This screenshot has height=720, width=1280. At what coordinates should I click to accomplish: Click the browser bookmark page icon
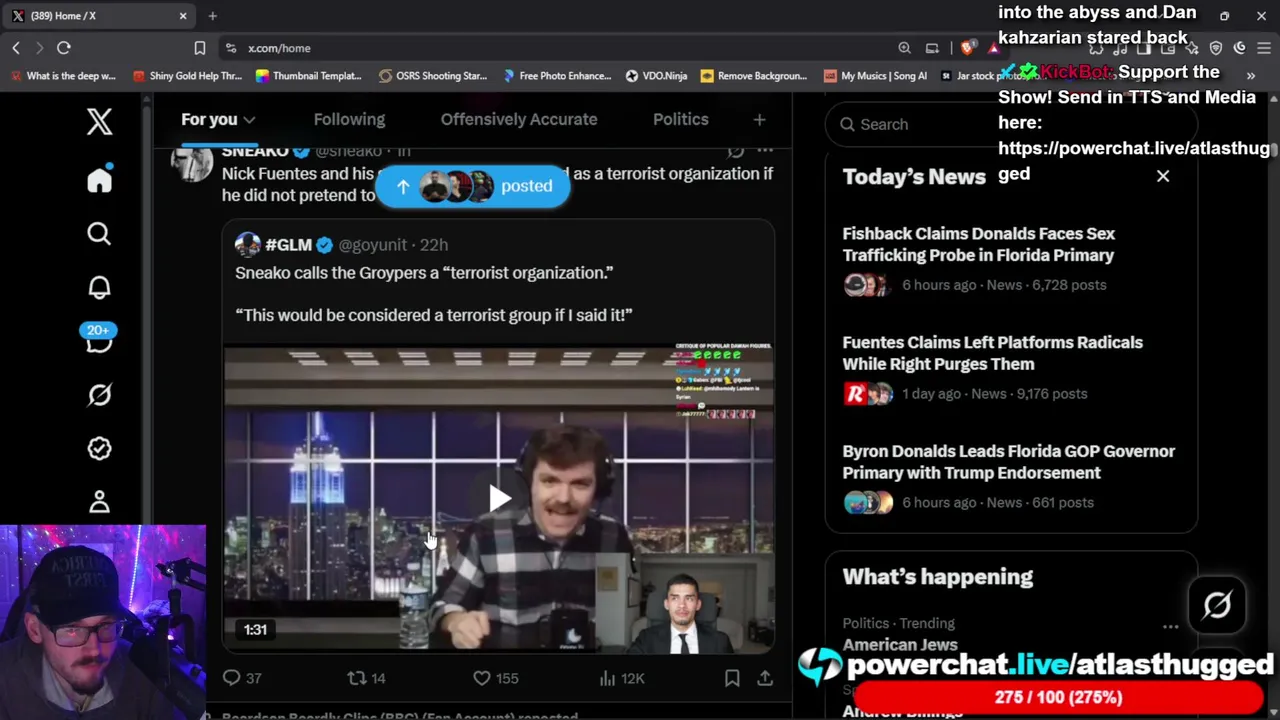[200, 48]
